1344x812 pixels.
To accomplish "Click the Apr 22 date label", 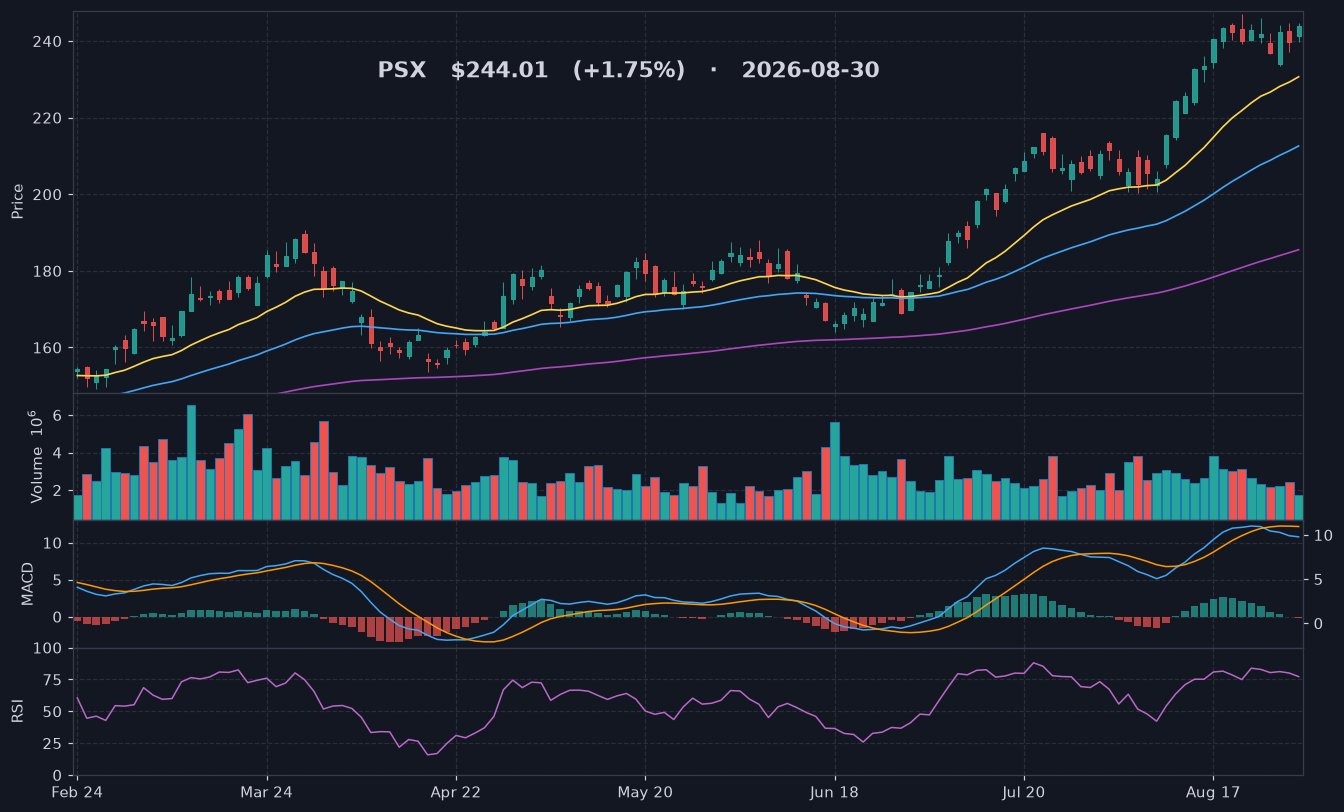I will pos(456,792).
